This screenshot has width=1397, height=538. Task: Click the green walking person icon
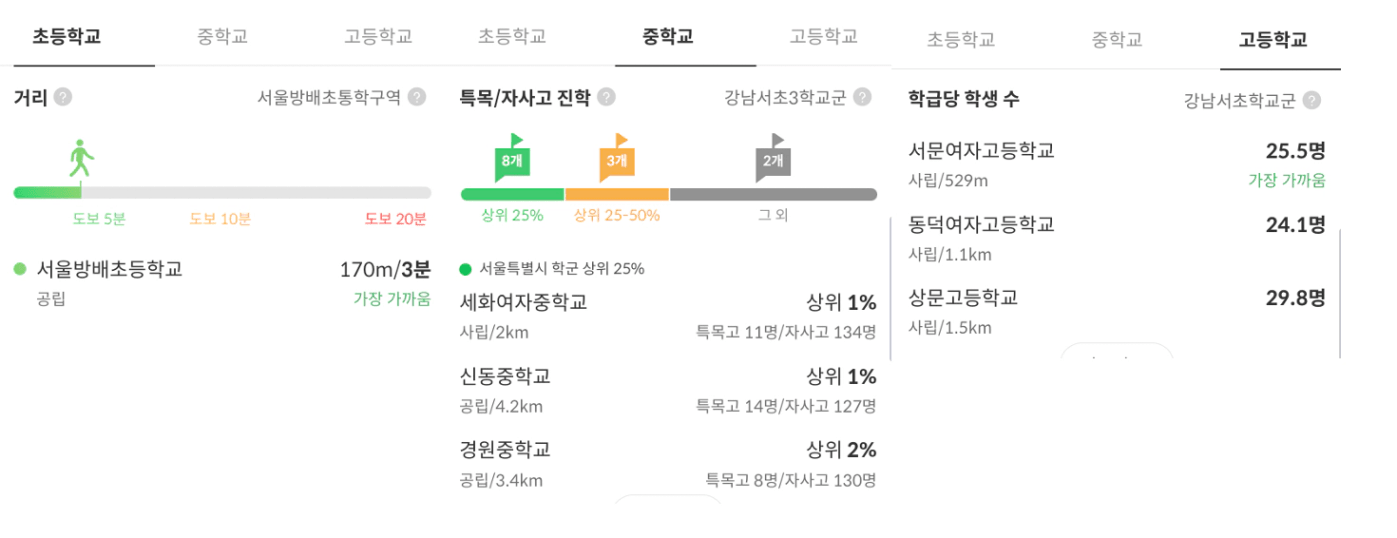pyautogui.click(x=81, y=159)
